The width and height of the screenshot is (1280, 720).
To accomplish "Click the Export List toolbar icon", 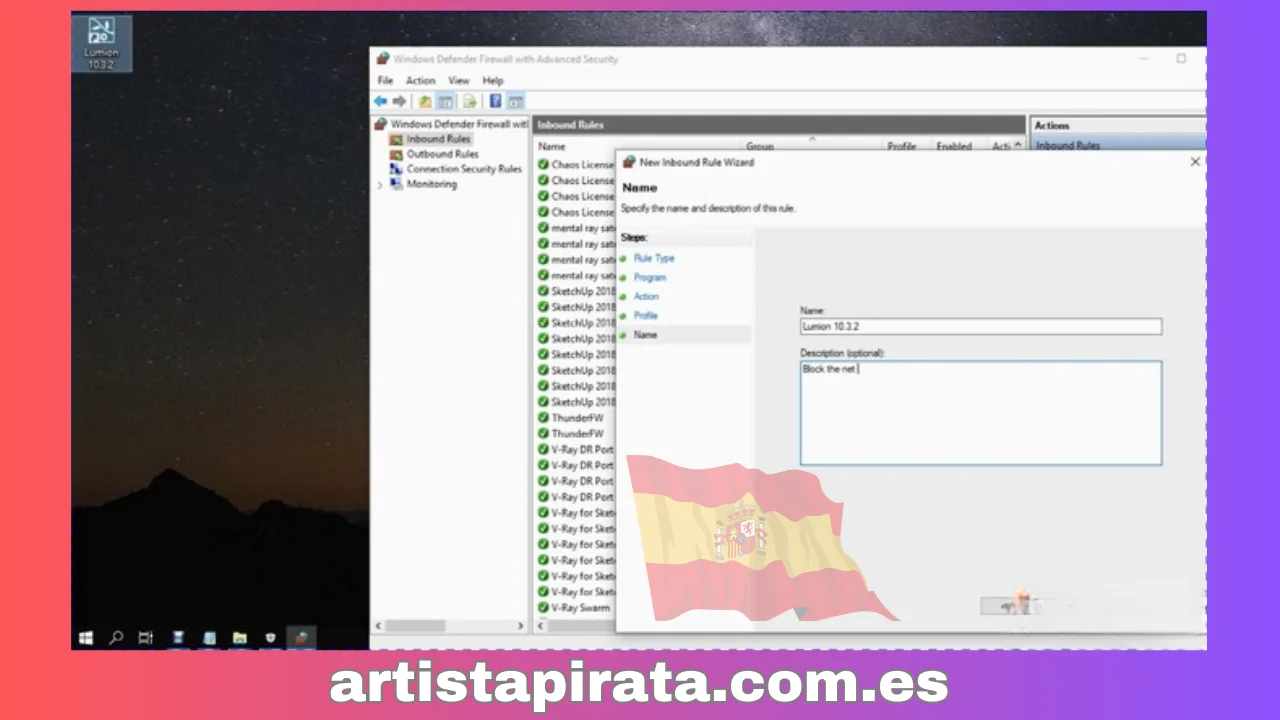I will coord(469,101).
